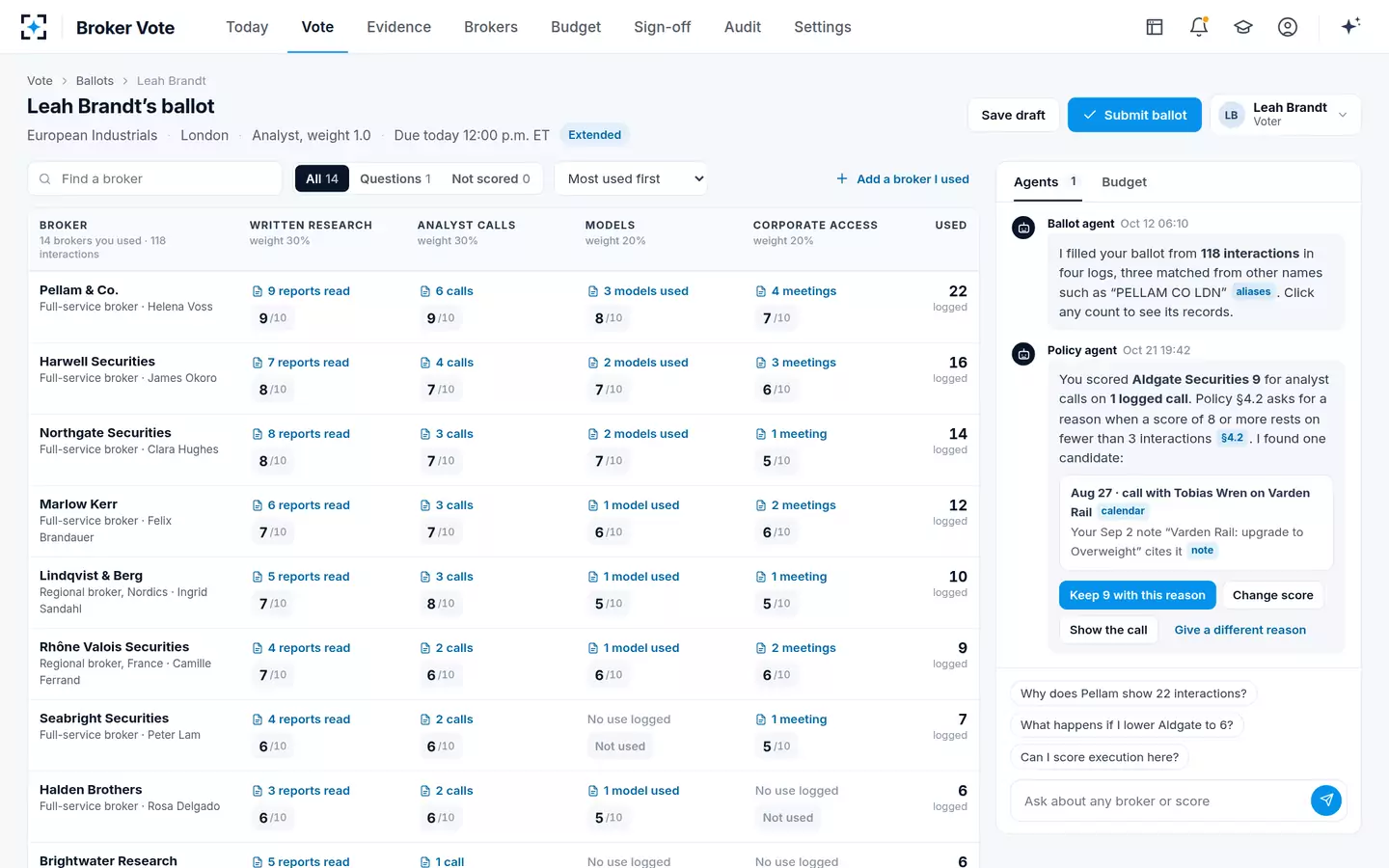Open Pellam & Co. 4 meetings records

pyautogui.click(x=796, y=291)
